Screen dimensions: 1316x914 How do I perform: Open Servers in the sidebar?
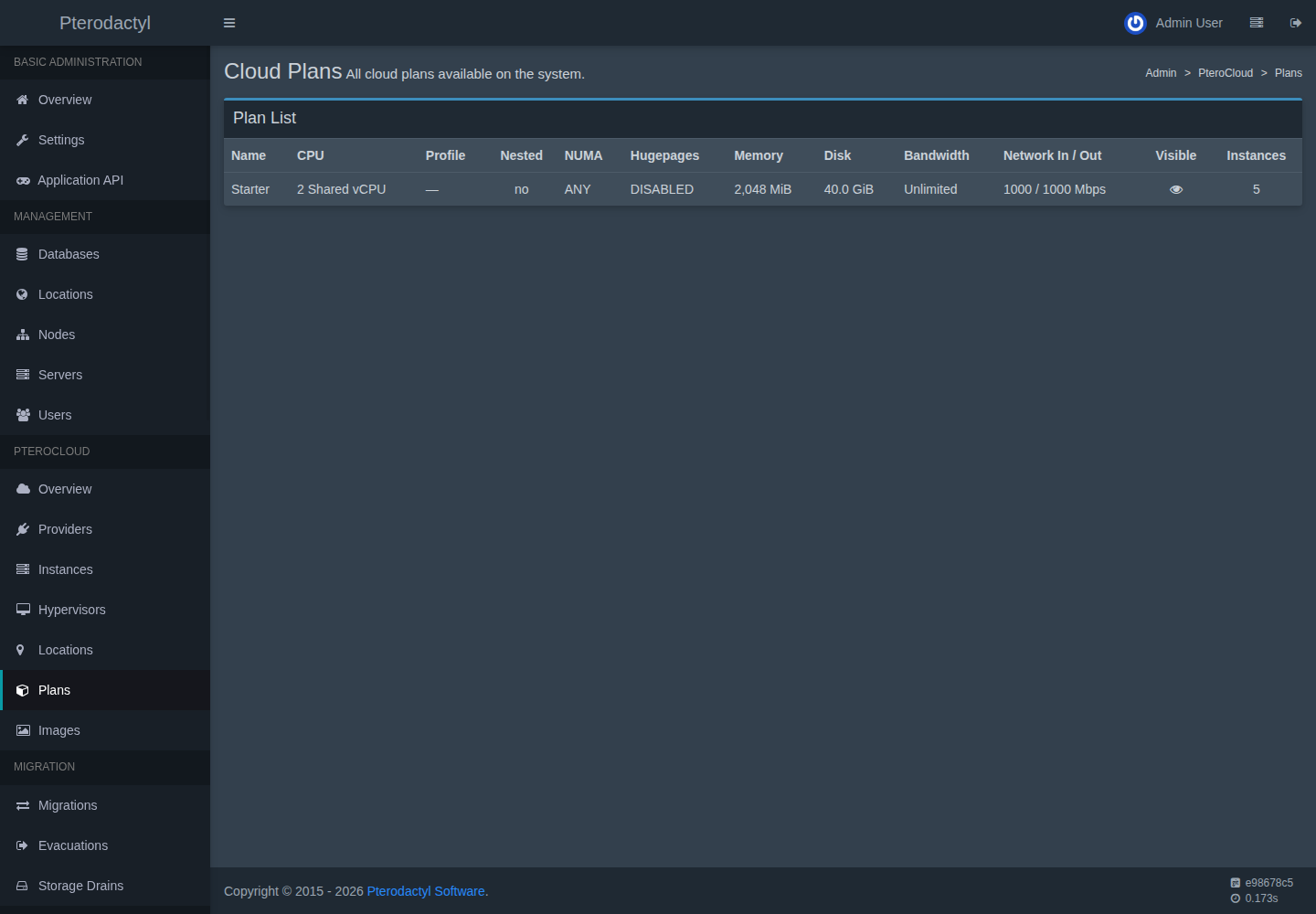click(x=105, y=375)
